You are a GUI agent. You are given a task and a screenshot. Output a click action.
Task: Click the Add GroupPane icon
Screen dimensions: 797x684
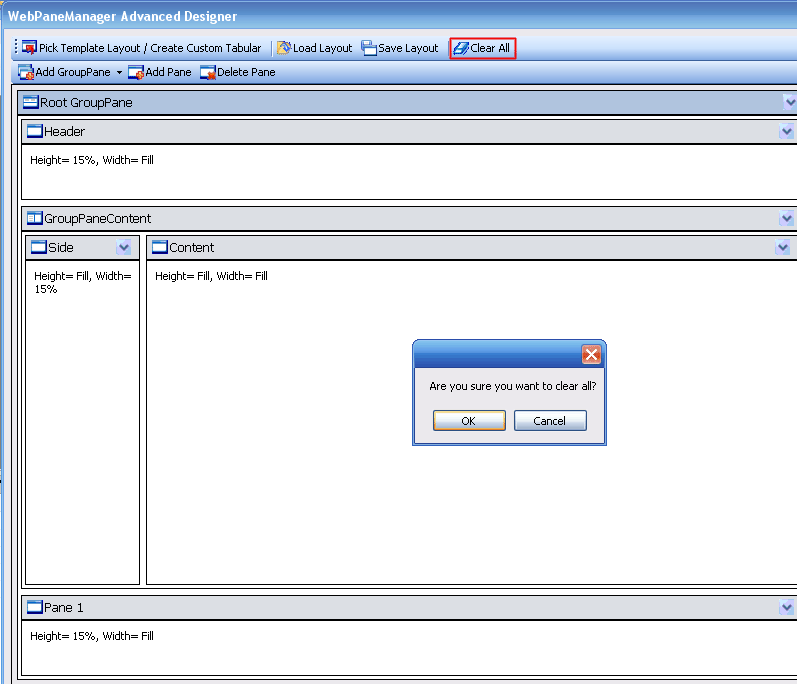(x=26, y=72)
